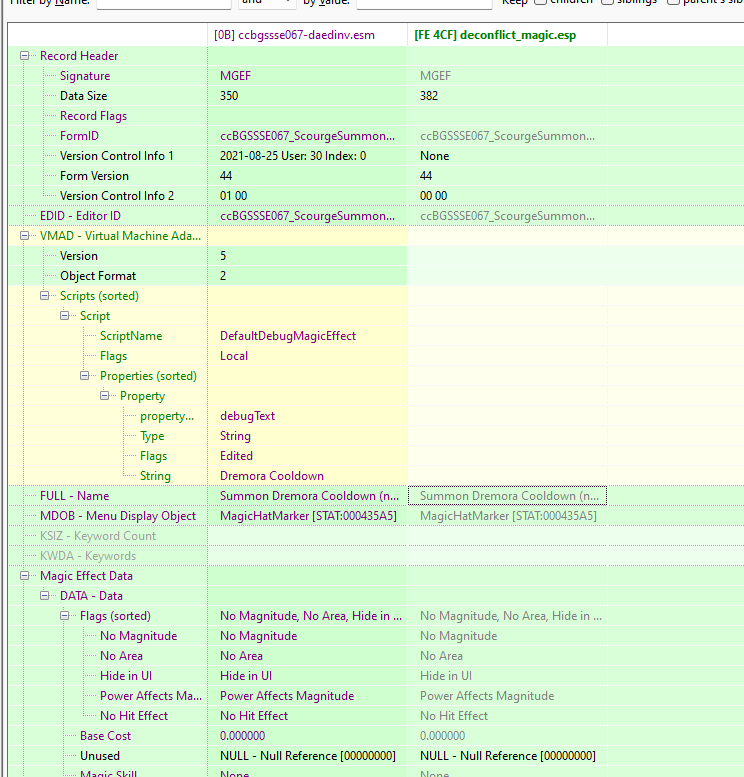Viewport: 744px width, 777px height.
Task: Select the Base Cost row label
Action: (106, 736)
